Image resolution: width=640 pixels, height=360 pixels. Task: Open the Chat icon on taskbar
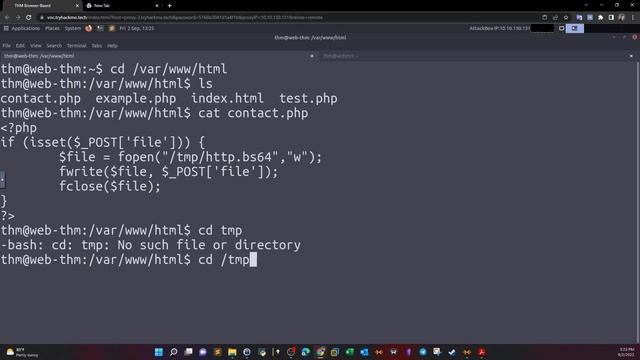click(203, 352)
